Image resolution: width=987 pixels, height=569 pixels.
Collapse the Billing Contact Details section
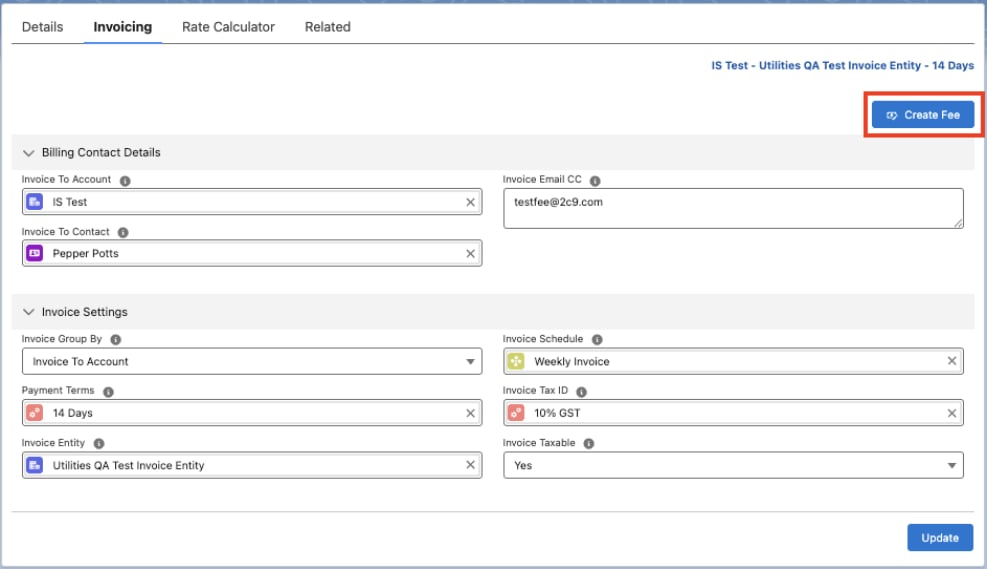pos(28,153)
